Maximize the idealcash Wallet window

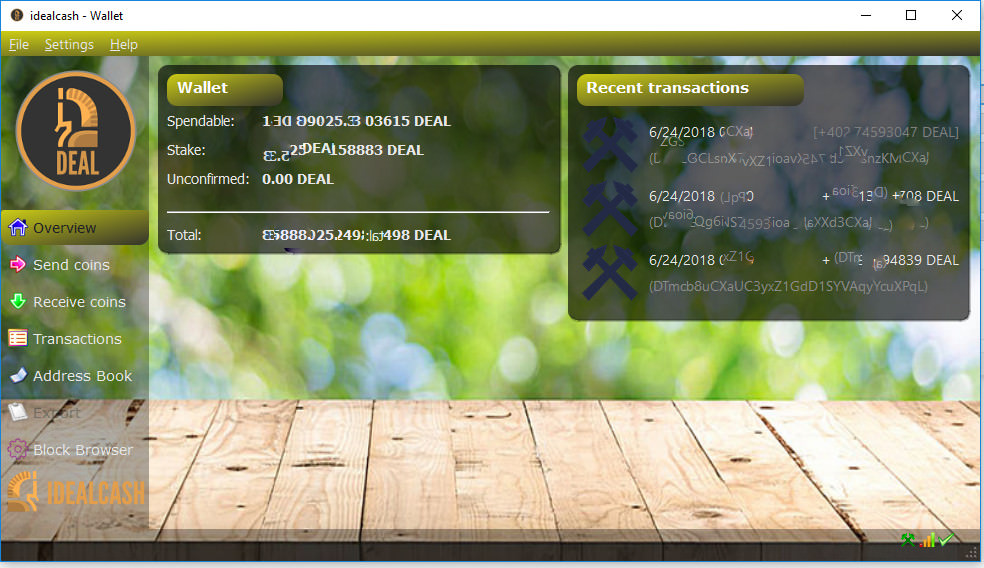pos(911,15)
